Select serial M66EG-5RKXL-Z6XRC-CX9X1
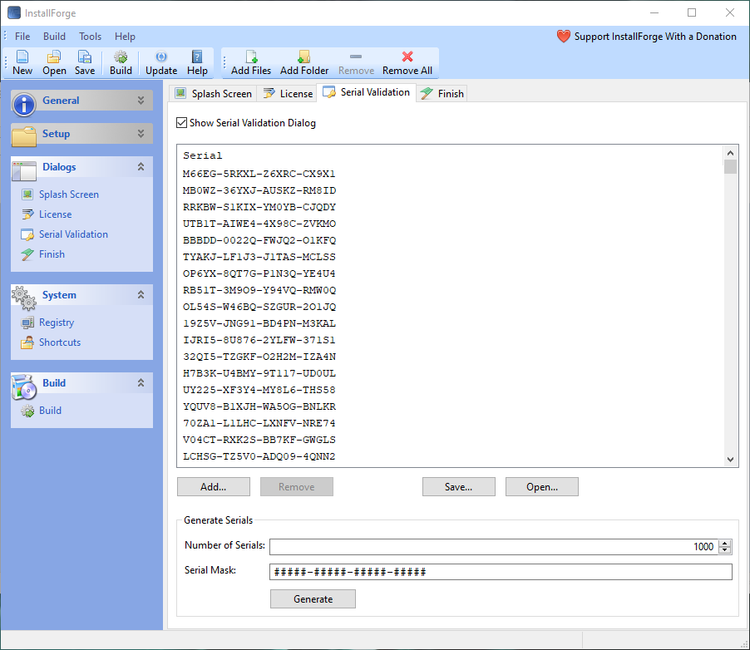Image resolution: width=750 pixels, height=650 pixels. point(259,174)
